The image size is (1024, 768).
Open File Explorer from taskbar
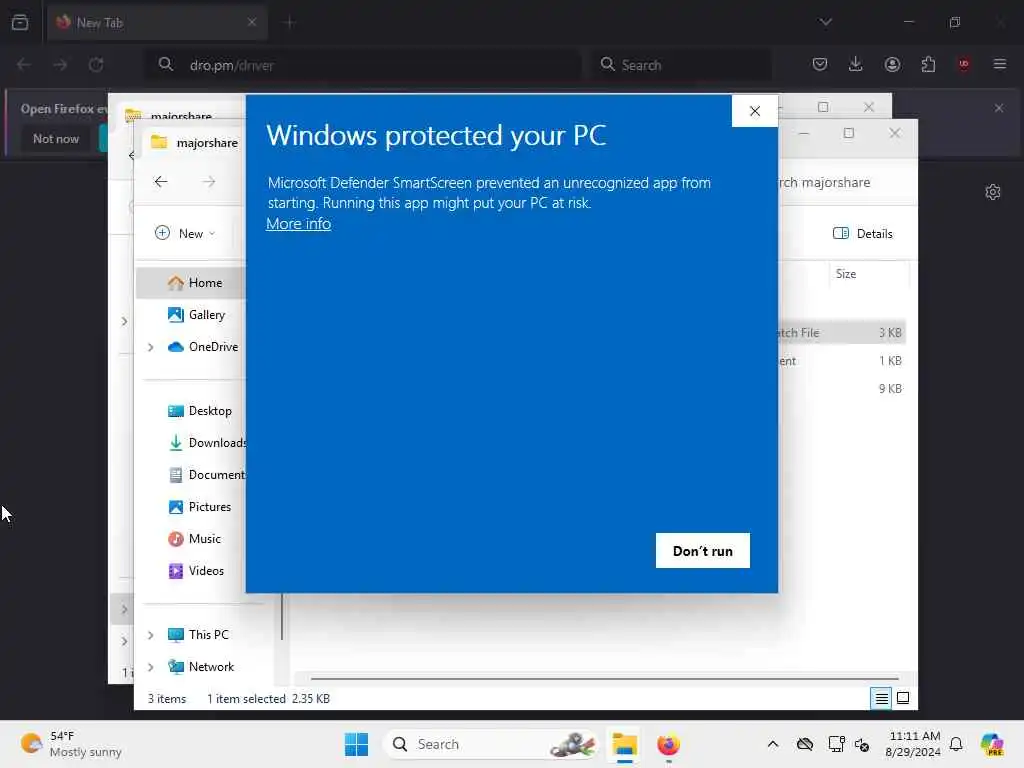[x=624, y=744]
